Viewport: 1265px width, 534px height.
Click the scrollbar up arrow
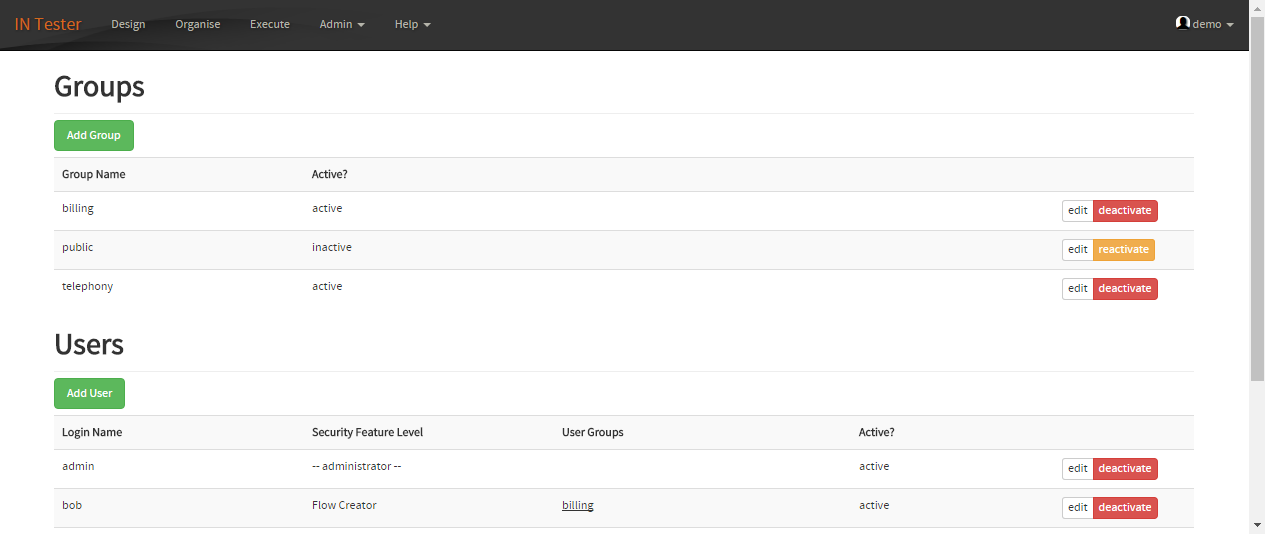point(1257,8)
